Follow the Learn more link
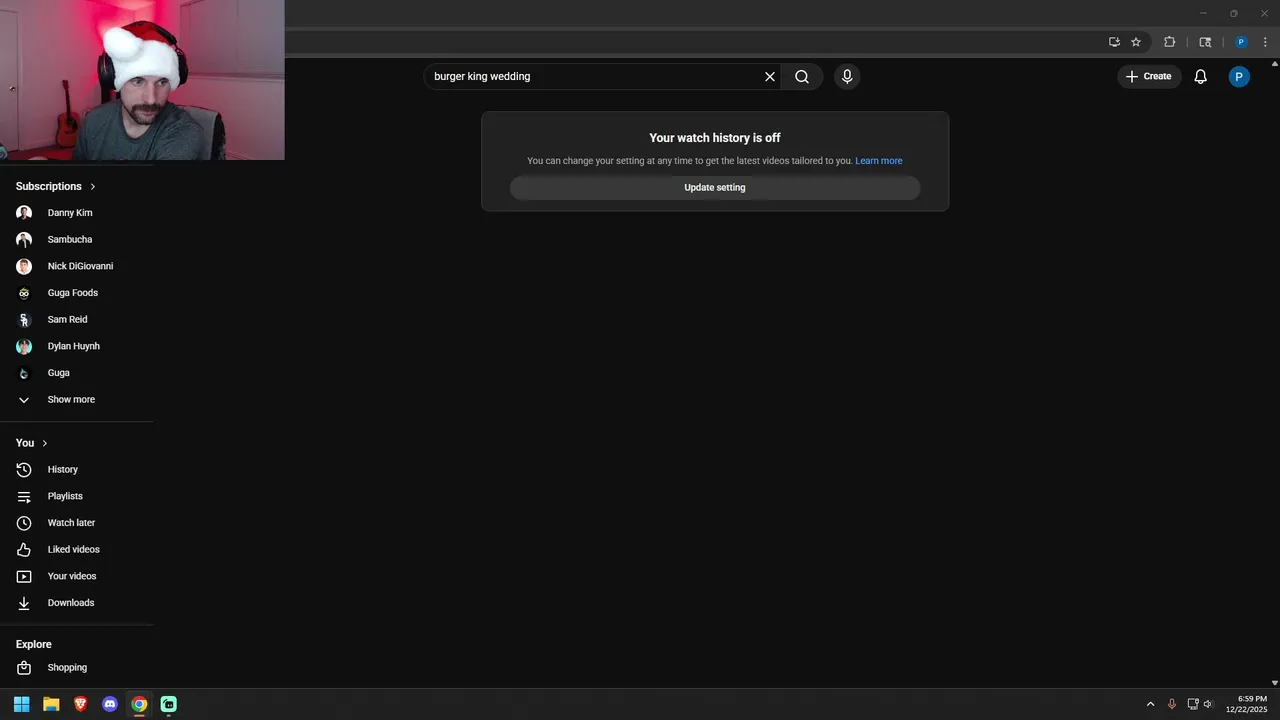The width and height of the screenshot is (1280, 720). (x=878, y=161)
